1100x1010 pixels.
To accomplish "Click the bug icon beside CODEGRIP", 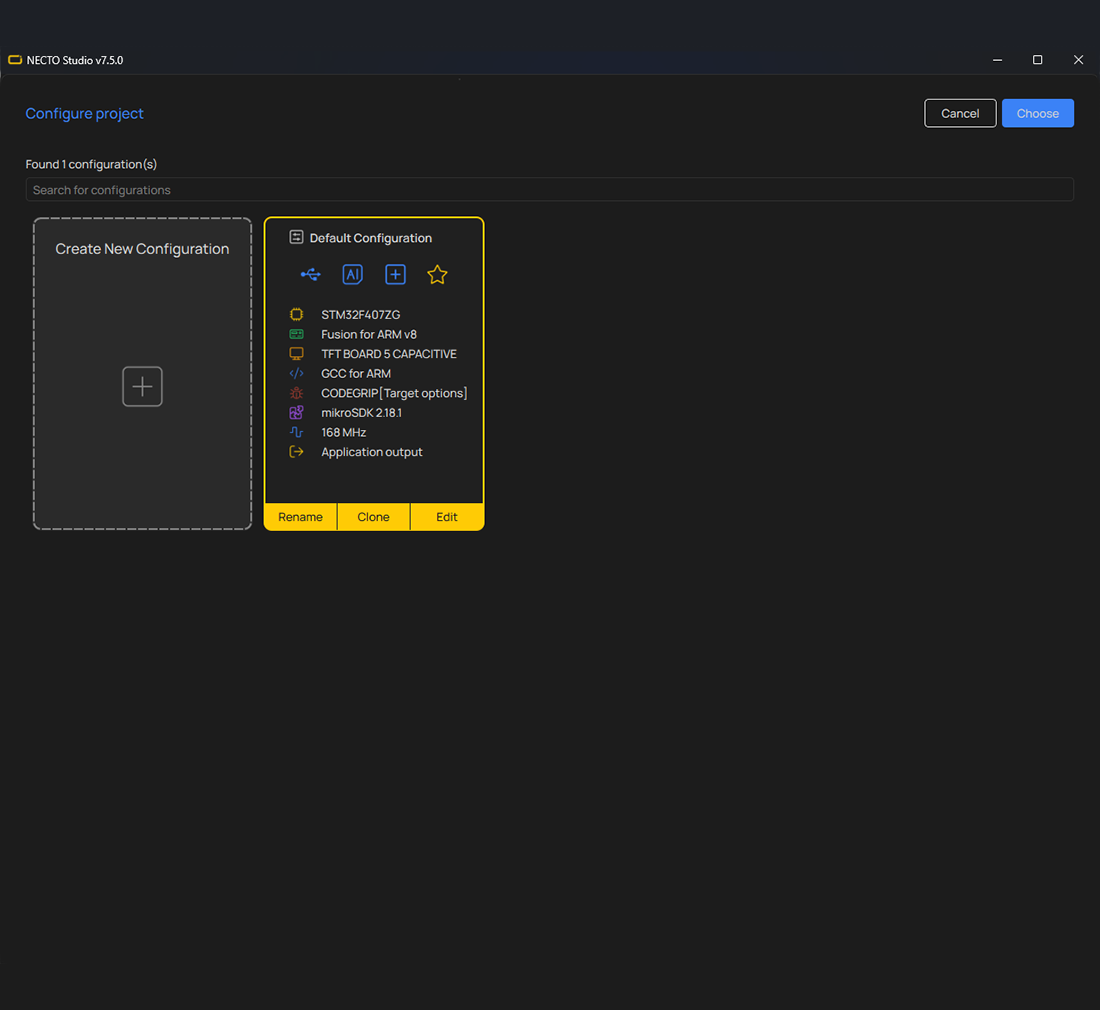I will click(297, 393).
